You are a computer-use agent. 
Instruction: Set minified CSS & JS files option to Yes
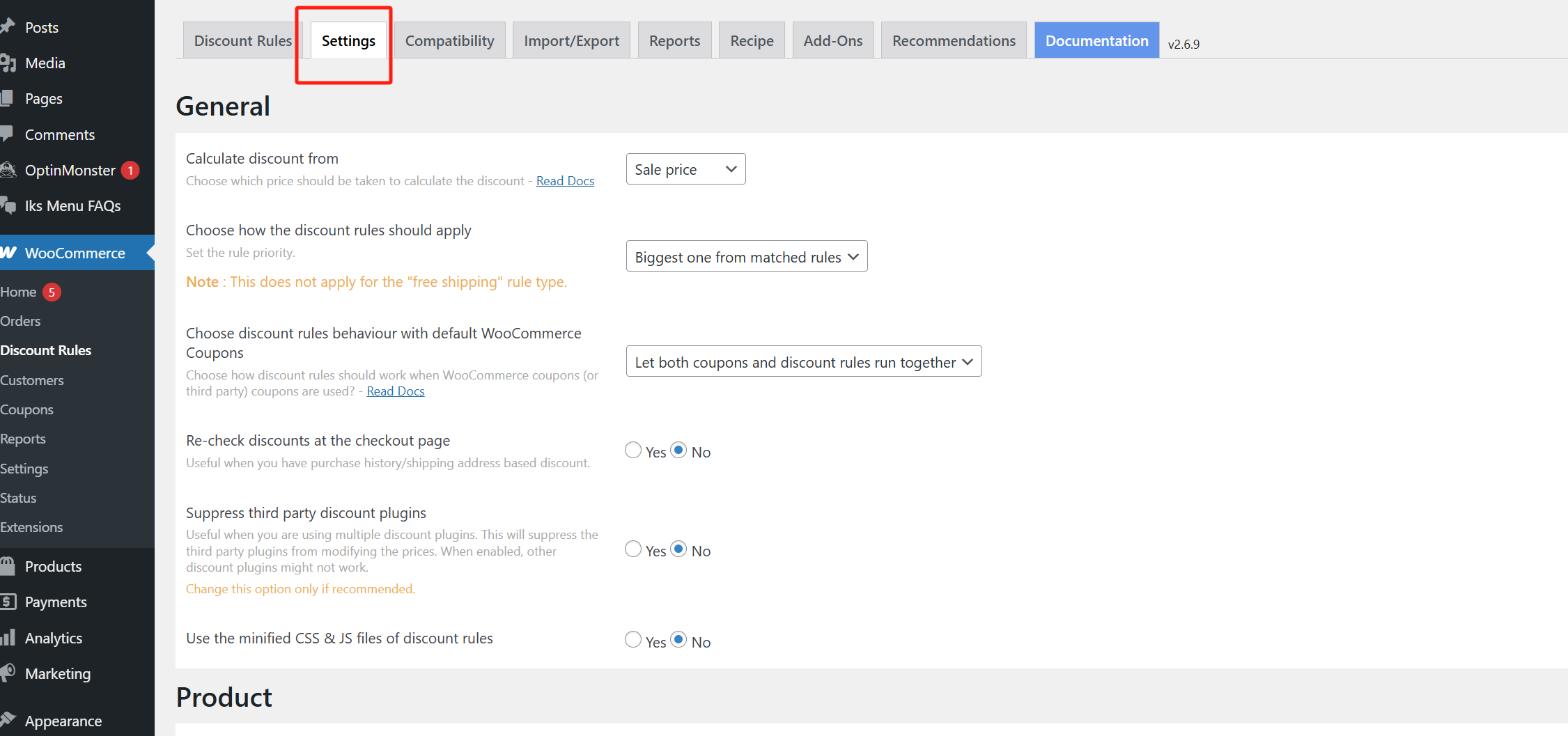(x=633, y=639)
